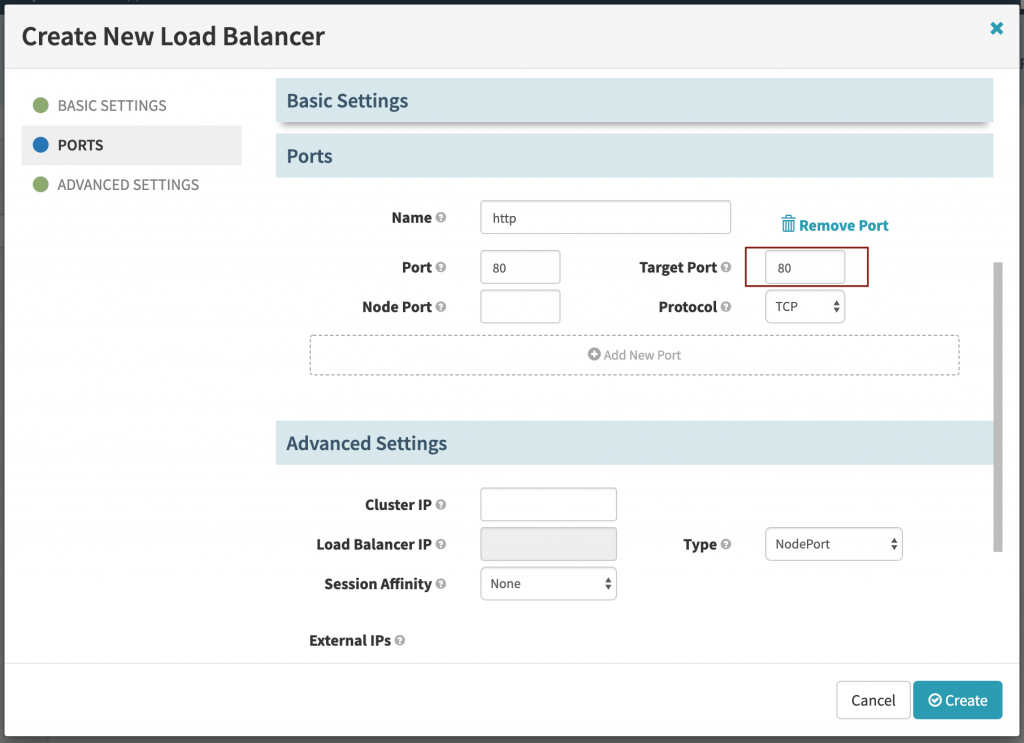
Task: Click Add New Port box
Action: click(x=634, y=355)
